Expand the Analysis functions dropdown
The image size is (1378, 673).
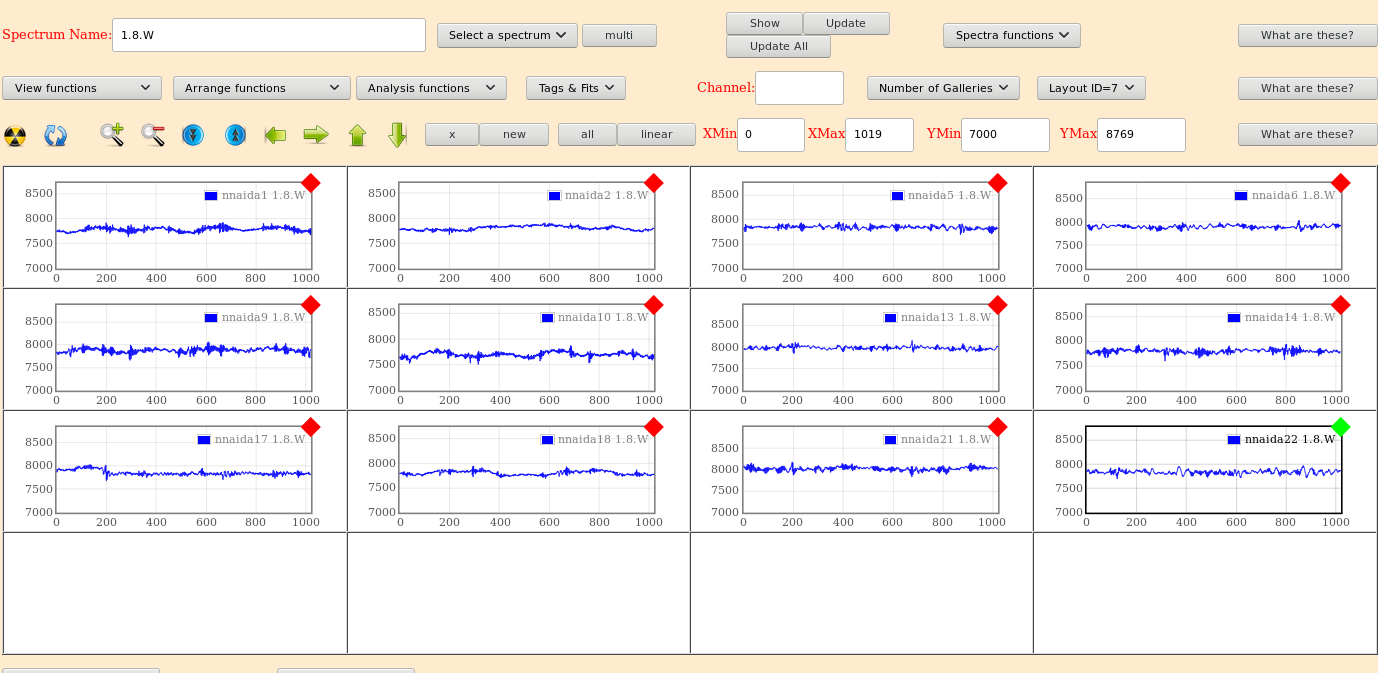[431, 88]
